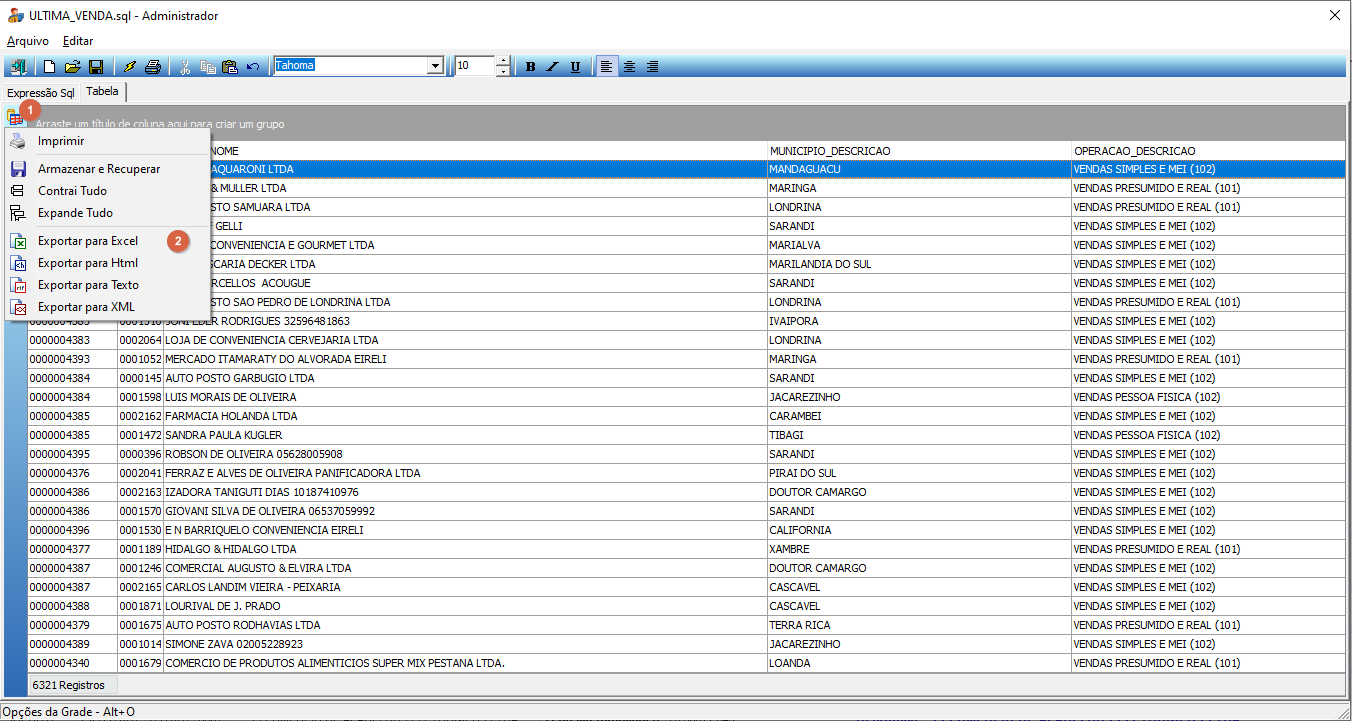Image resolution: width=1352 pixels, height=721 pixels.
Task: Click AUTO POSTO GARBUGIO LTDA name cell
Action: coord(465,379)
